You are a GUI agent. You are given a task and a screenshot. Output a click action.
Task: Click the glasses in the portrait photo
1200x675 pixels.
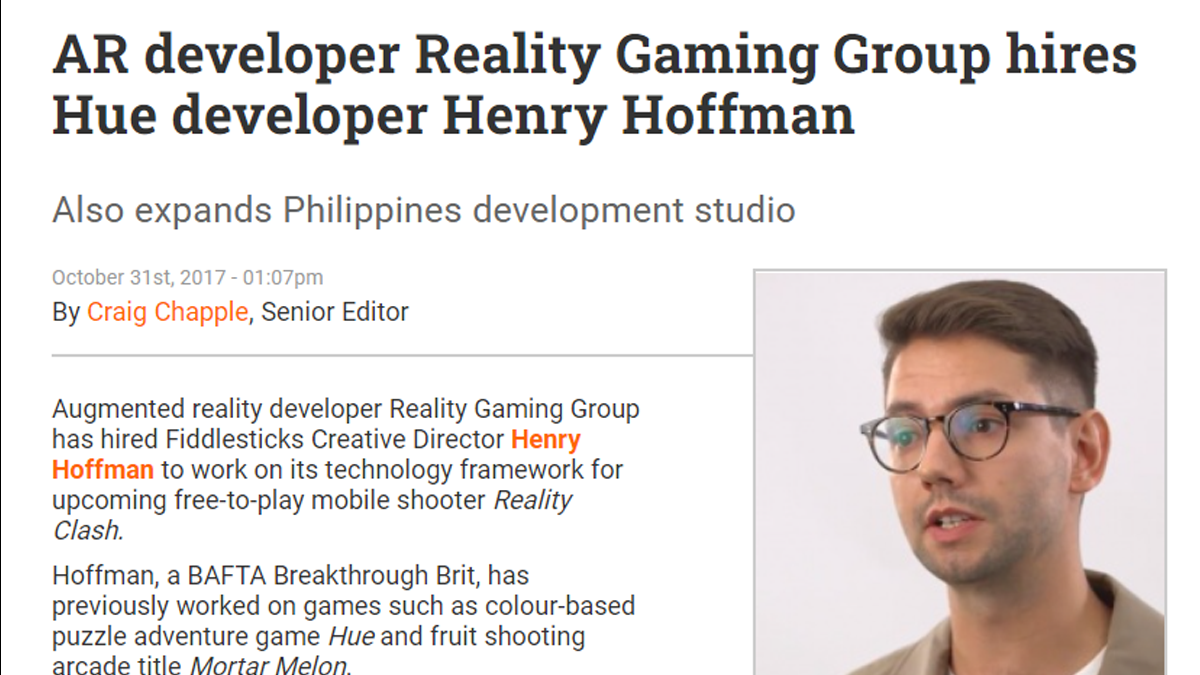[969, 434]
